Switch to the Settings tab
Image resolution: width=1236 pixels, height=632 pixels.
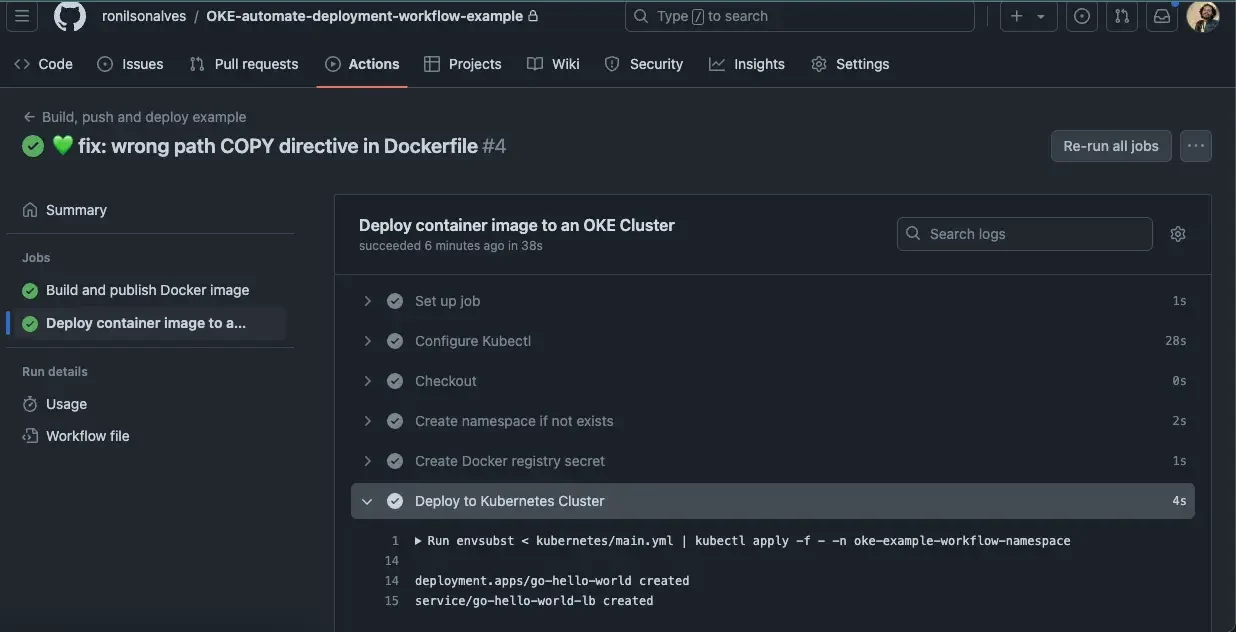point(850,64)
